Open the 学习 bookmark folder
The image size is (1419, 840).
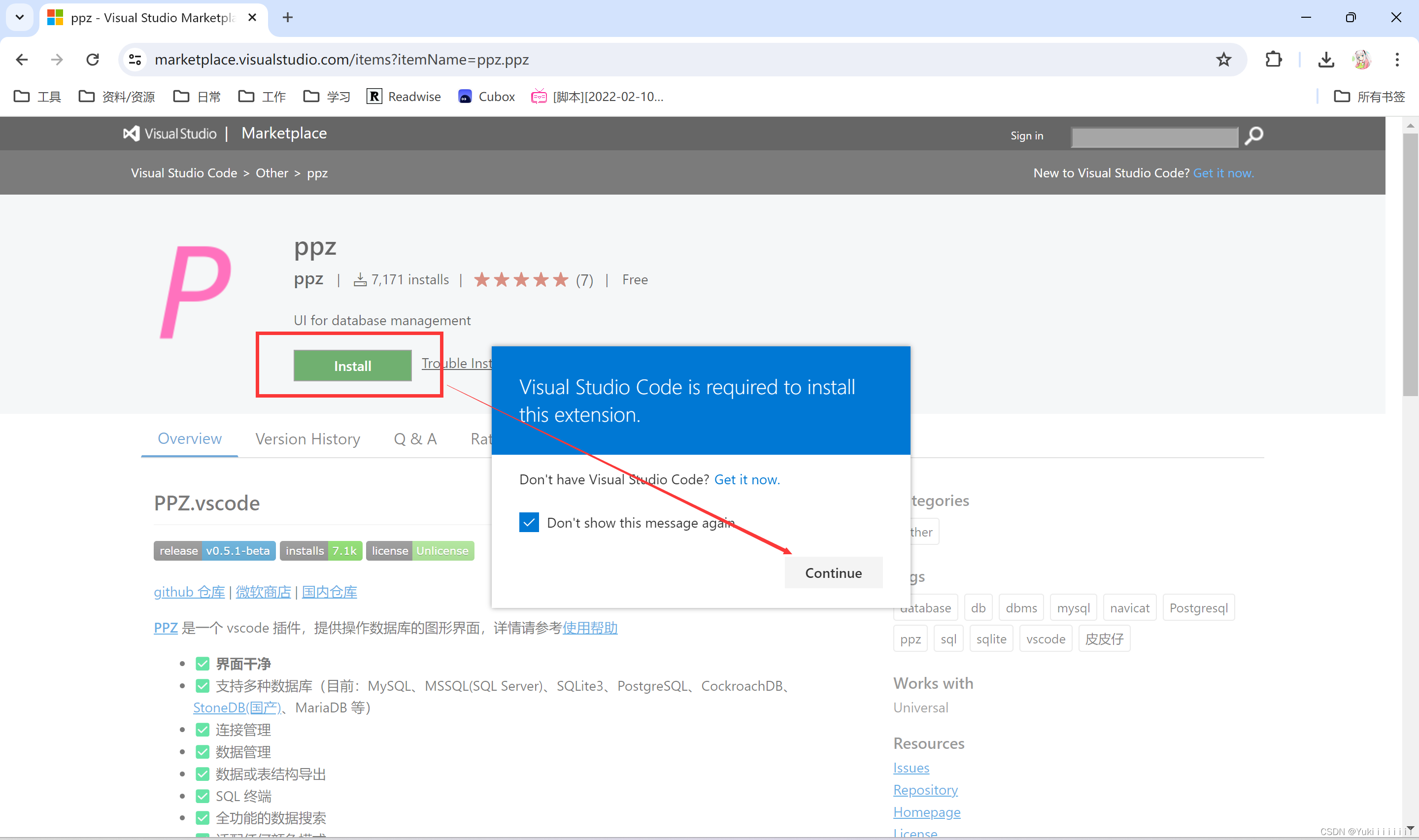click(327, 97)
